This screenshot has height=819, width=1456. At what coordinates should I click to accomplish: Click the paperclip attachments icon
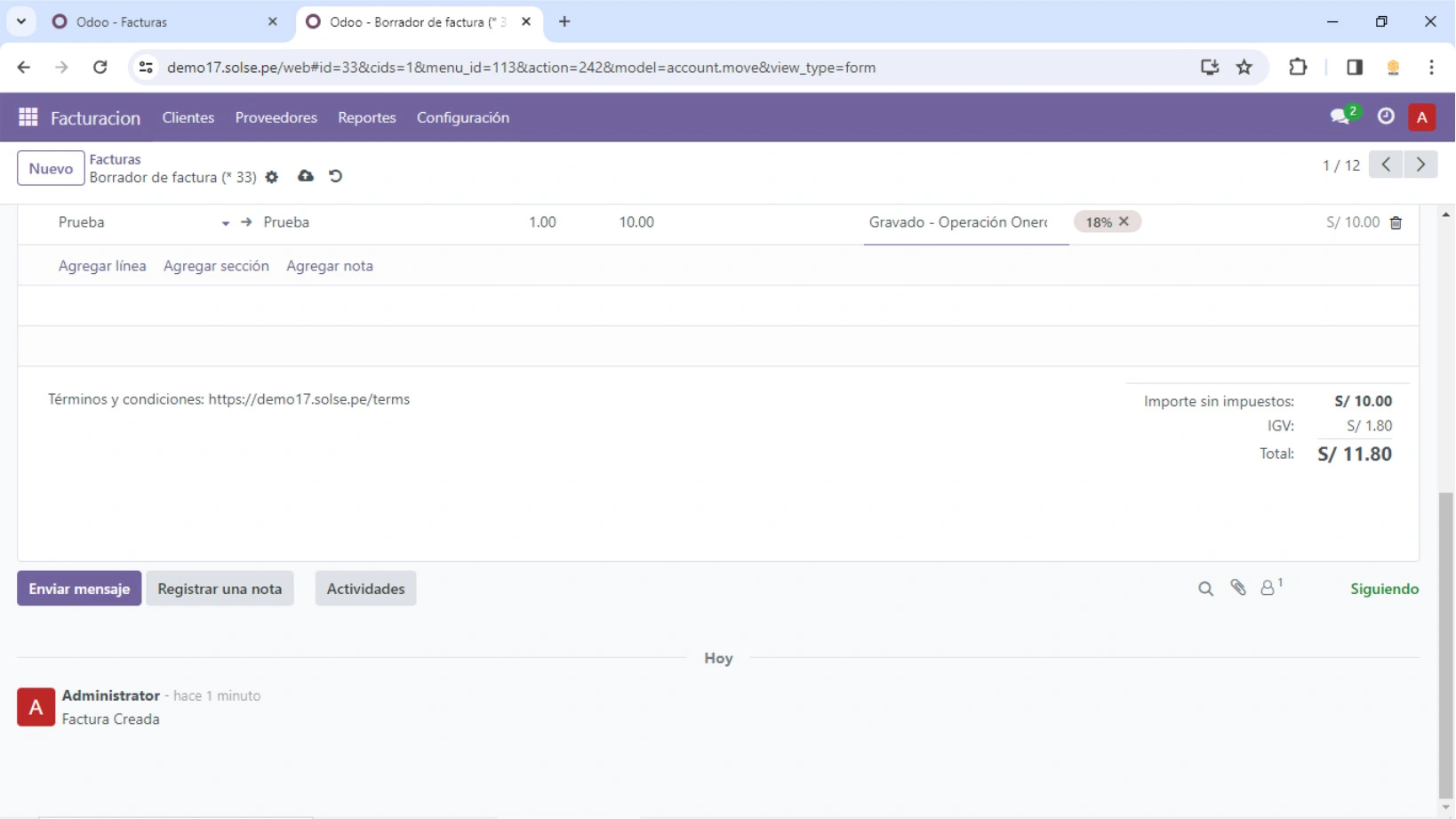1238,588
